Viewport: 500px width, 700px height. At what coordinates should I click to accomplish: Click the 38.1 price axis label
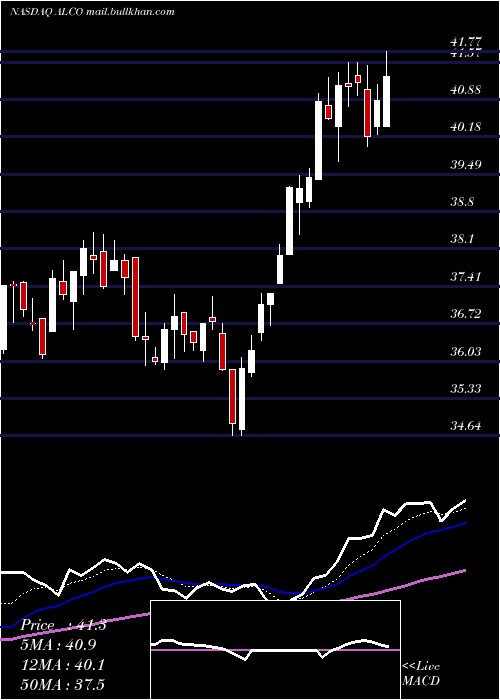pos(462,239)
